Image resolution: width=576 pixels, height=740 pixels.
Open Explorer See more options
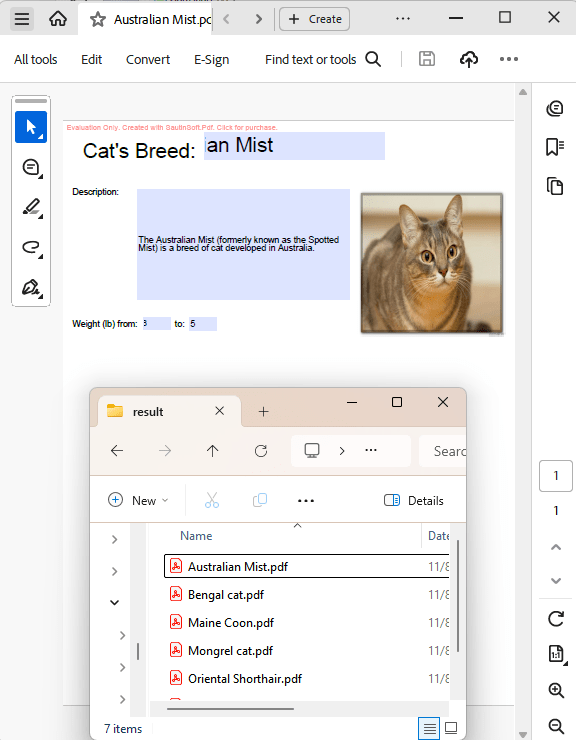pyautogui.click(x=306, y=501)
